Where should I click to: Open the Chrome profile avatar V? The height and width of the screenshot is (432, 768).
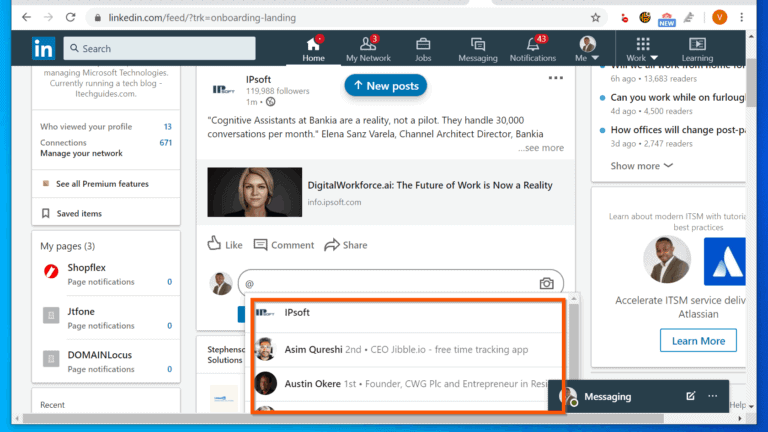(x=719, y=18)
